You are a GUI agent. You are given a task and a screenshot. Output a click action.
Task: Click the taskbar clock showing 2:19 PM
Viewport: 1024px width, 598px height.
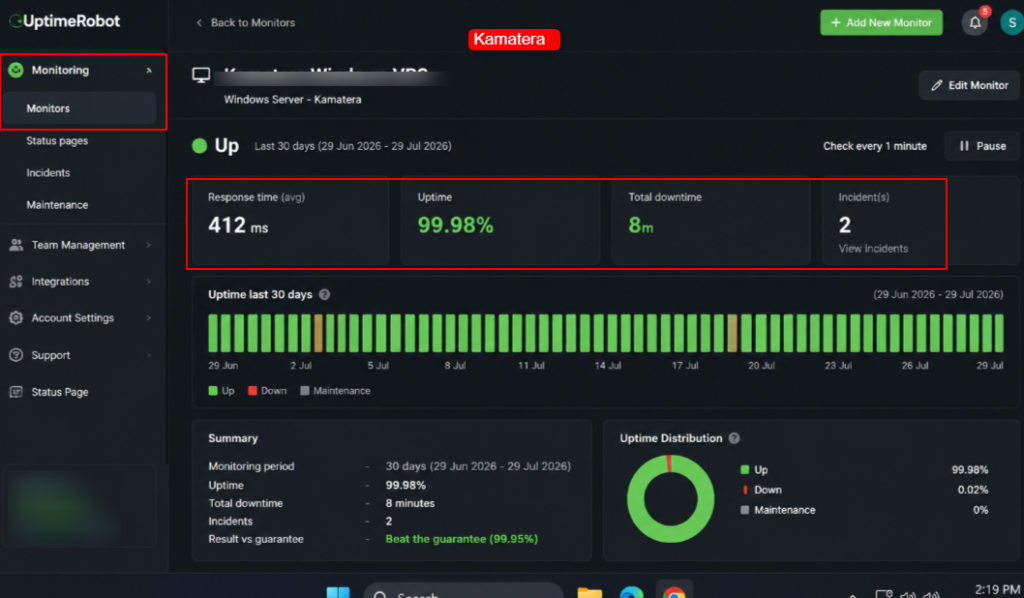click(x=997, y=590)
